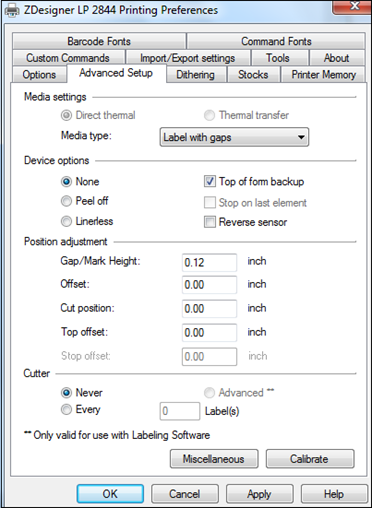Viewport: 372px width, 508px height.
Task: Close the Printing Preferences window
Action: tap(354, 7)
